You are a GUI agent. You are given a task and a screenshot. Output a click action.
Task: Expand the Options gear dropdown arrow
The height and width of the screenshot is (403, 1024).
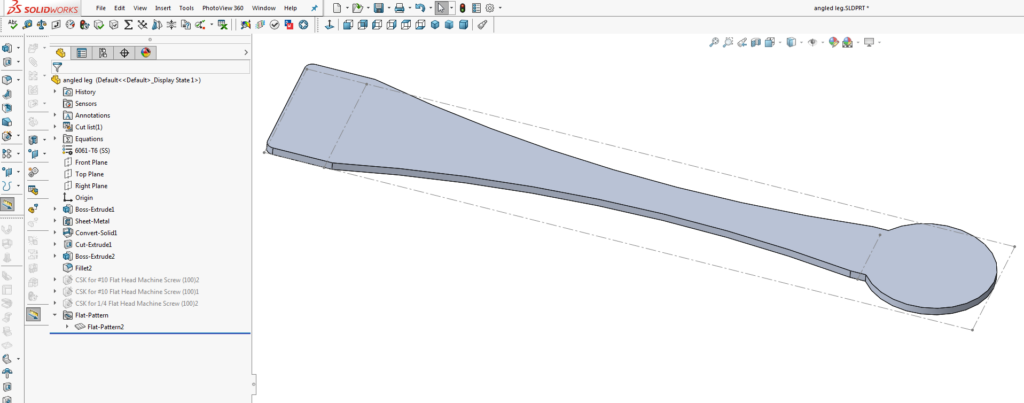point(500,8)
